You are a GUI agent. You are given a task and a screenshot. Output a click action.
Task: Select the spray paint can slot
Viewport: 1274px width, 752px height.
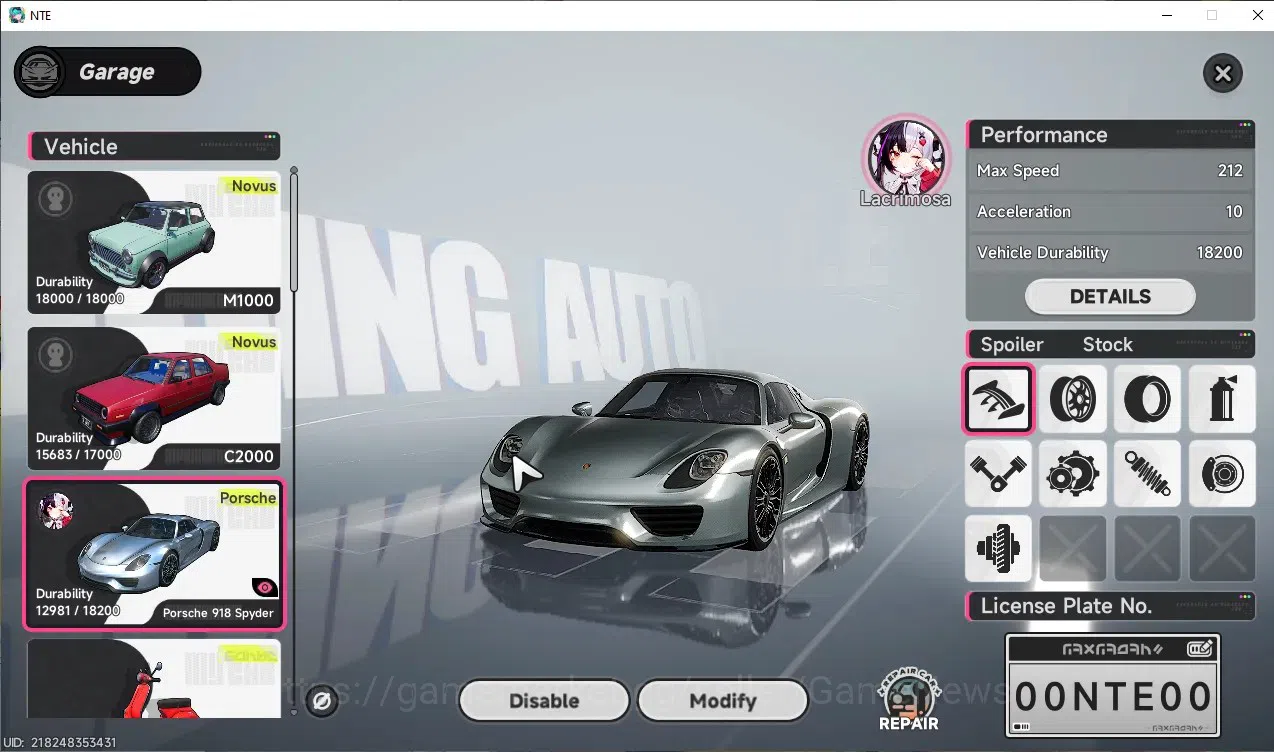pos(1222,398)
